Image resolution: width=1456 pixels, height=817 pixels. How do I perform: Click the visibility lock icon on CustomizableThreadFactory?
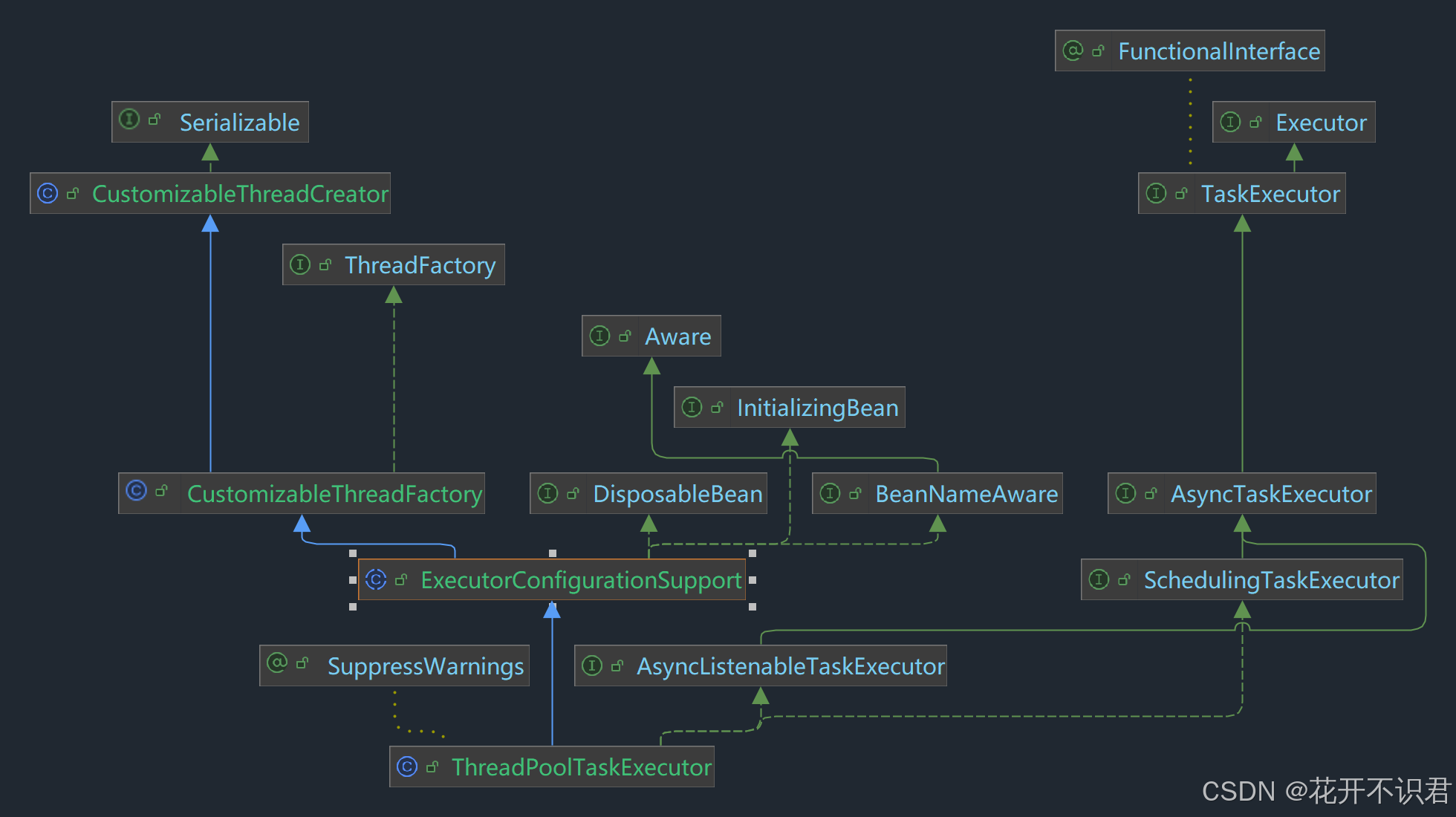(161, 490)
